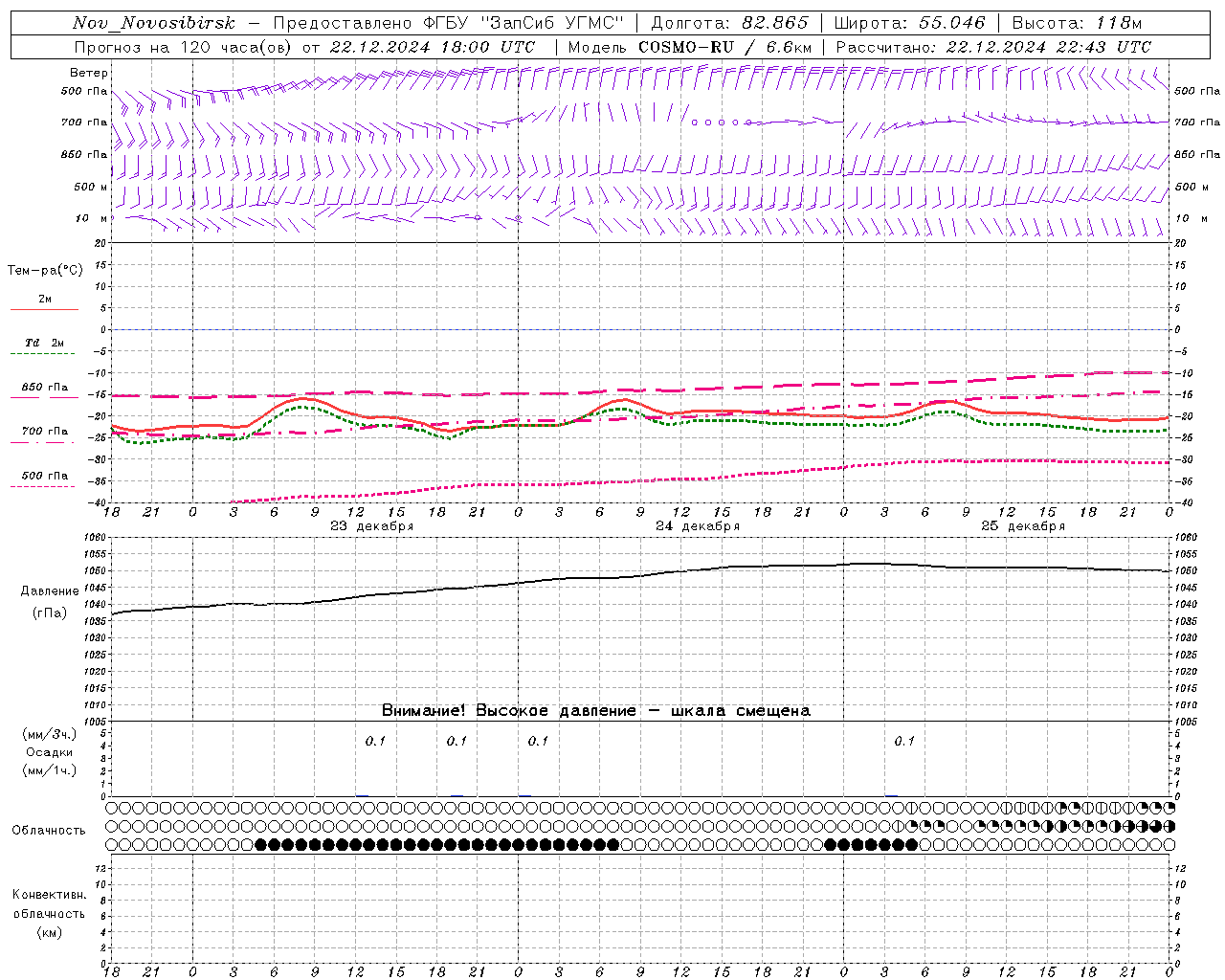Click the Nov_Novosibirsk station title
Screen dimensions: 1225x980
[154, 23]
